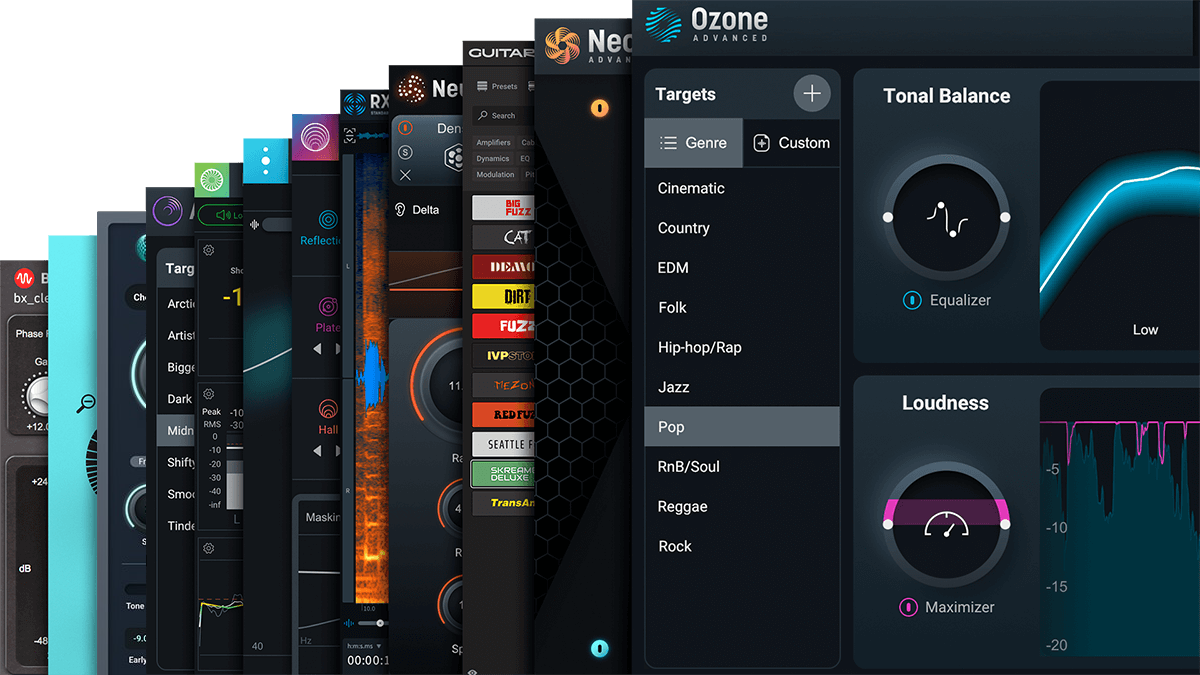The width and height of the screenshot is (1200, 675).
Task: Click the Loudness level graph
Action: point(1120,520)
